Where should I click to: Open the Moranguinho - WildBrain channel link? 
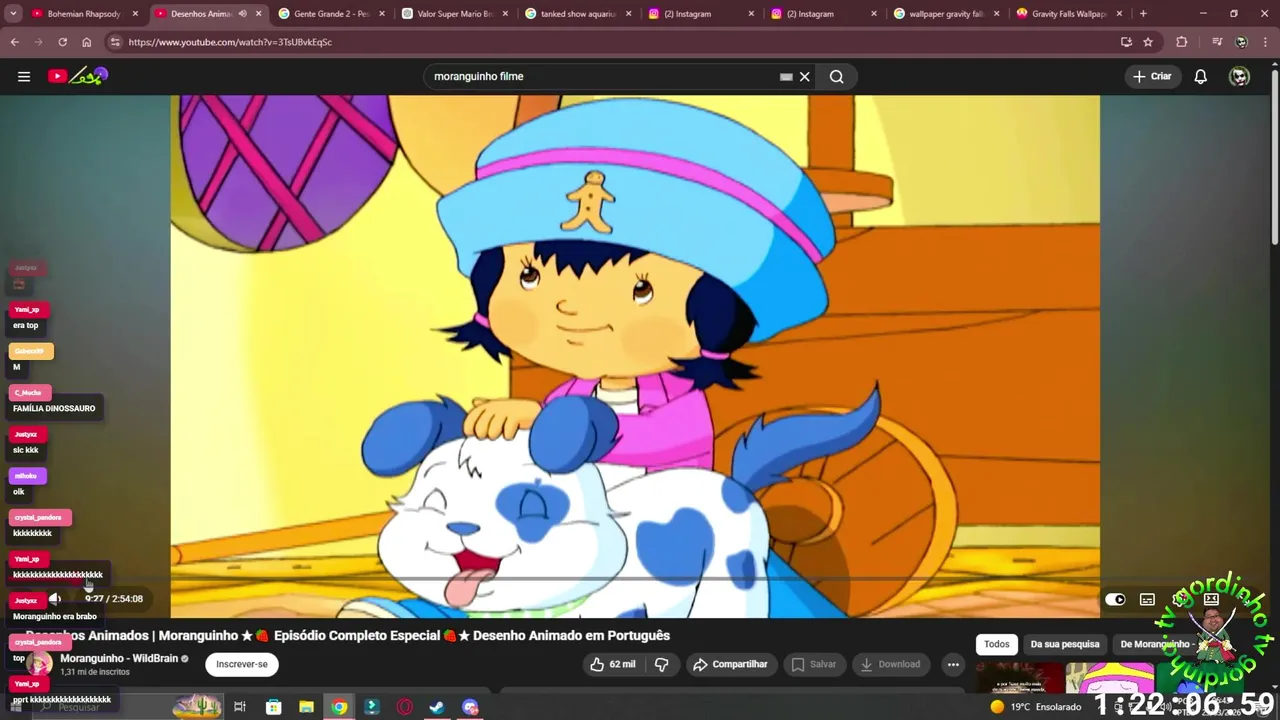[x=119, y=658]
